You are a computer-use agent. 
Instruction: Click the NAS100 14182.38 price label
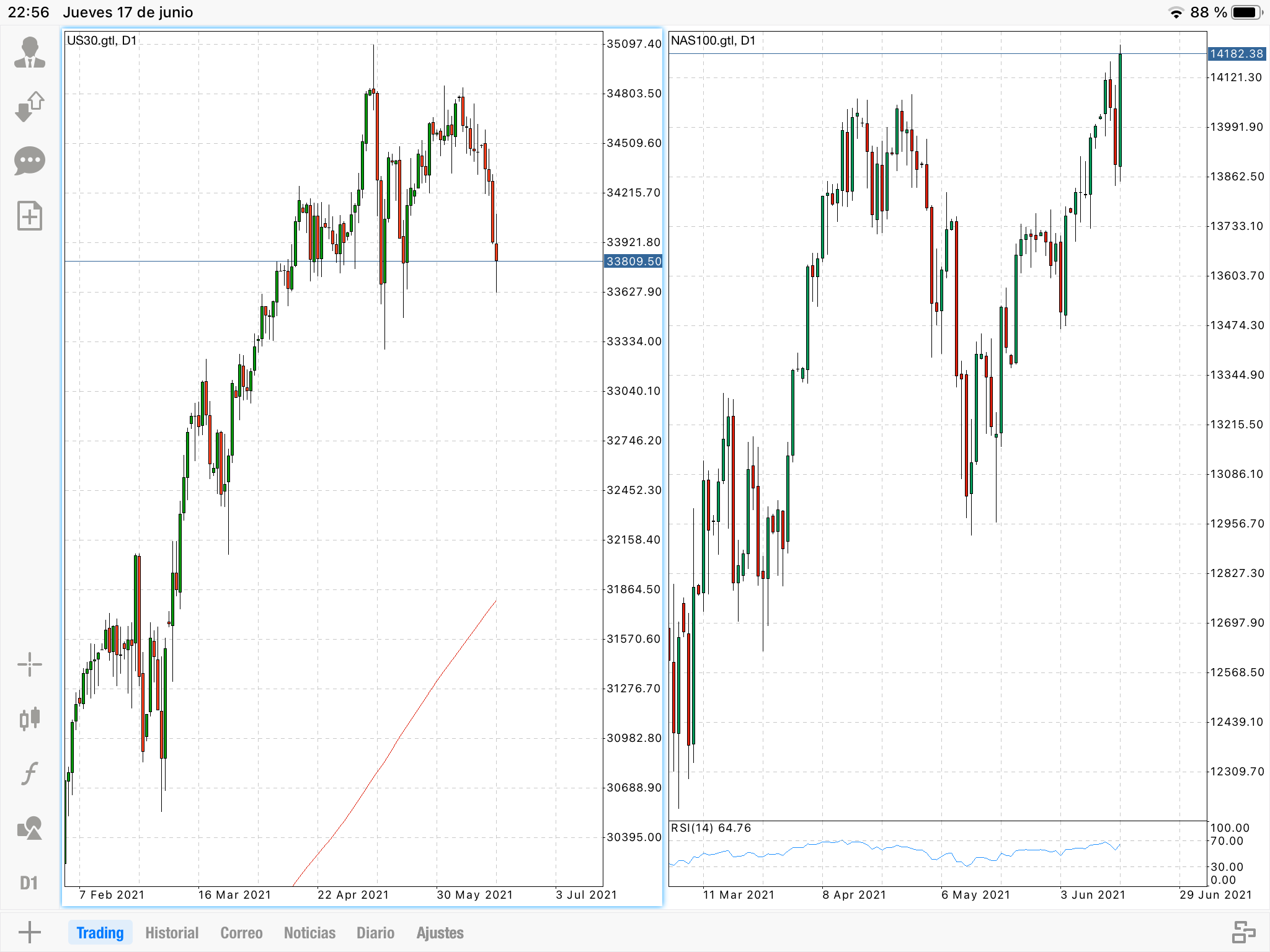(x=1236, y=54)
